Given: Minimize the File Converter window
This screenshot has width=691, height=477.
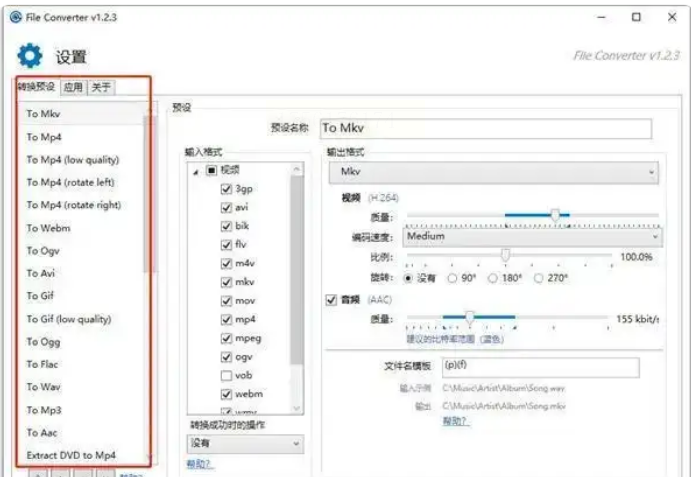Looking at the screenshot, I should click(602, 17).
